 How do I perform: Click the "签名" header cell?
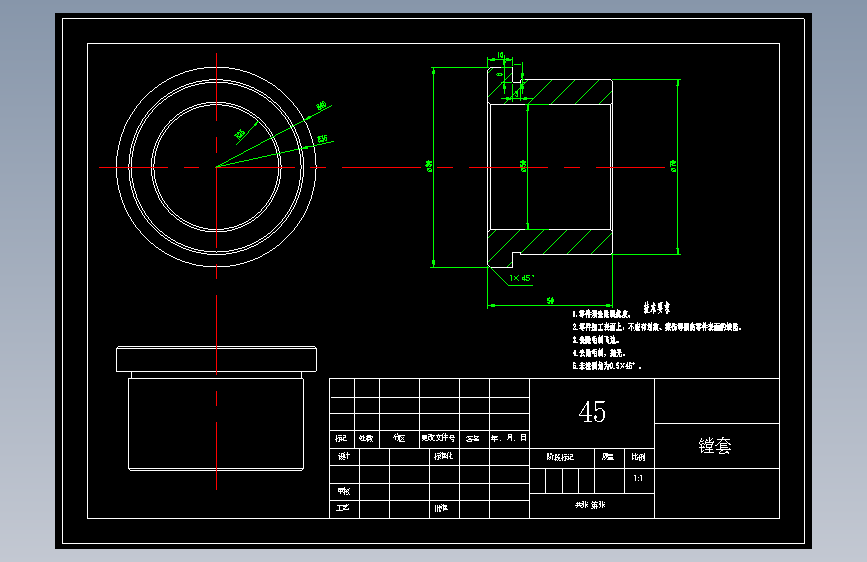point(473,438)
